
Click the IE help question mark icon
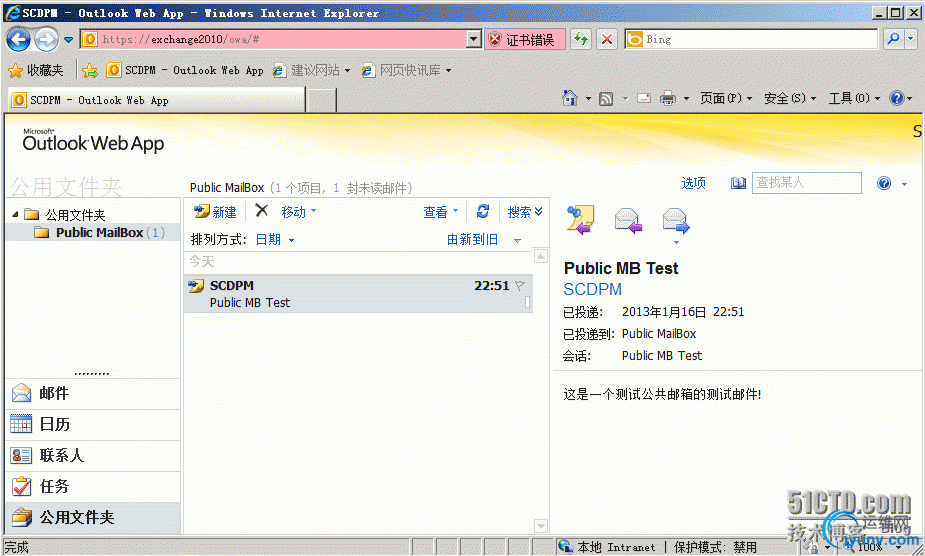coord(897,98)
